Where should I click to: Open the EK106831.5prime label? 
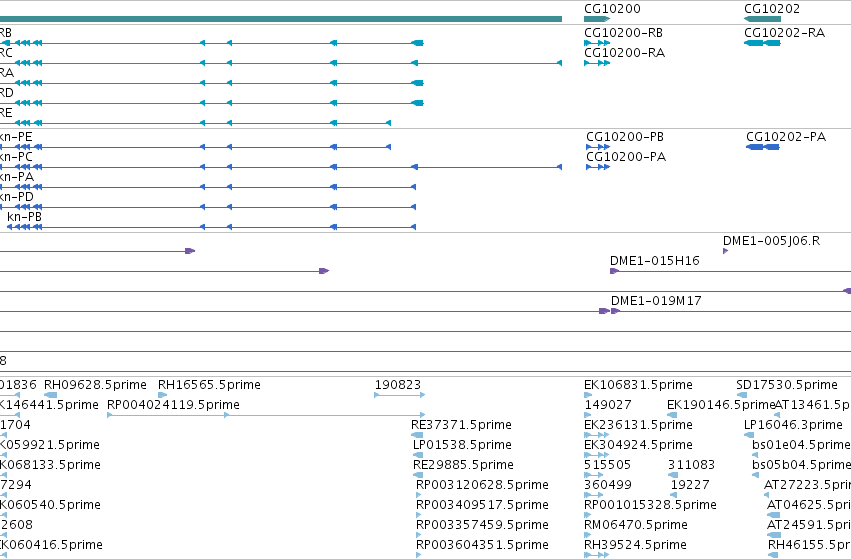638,385
